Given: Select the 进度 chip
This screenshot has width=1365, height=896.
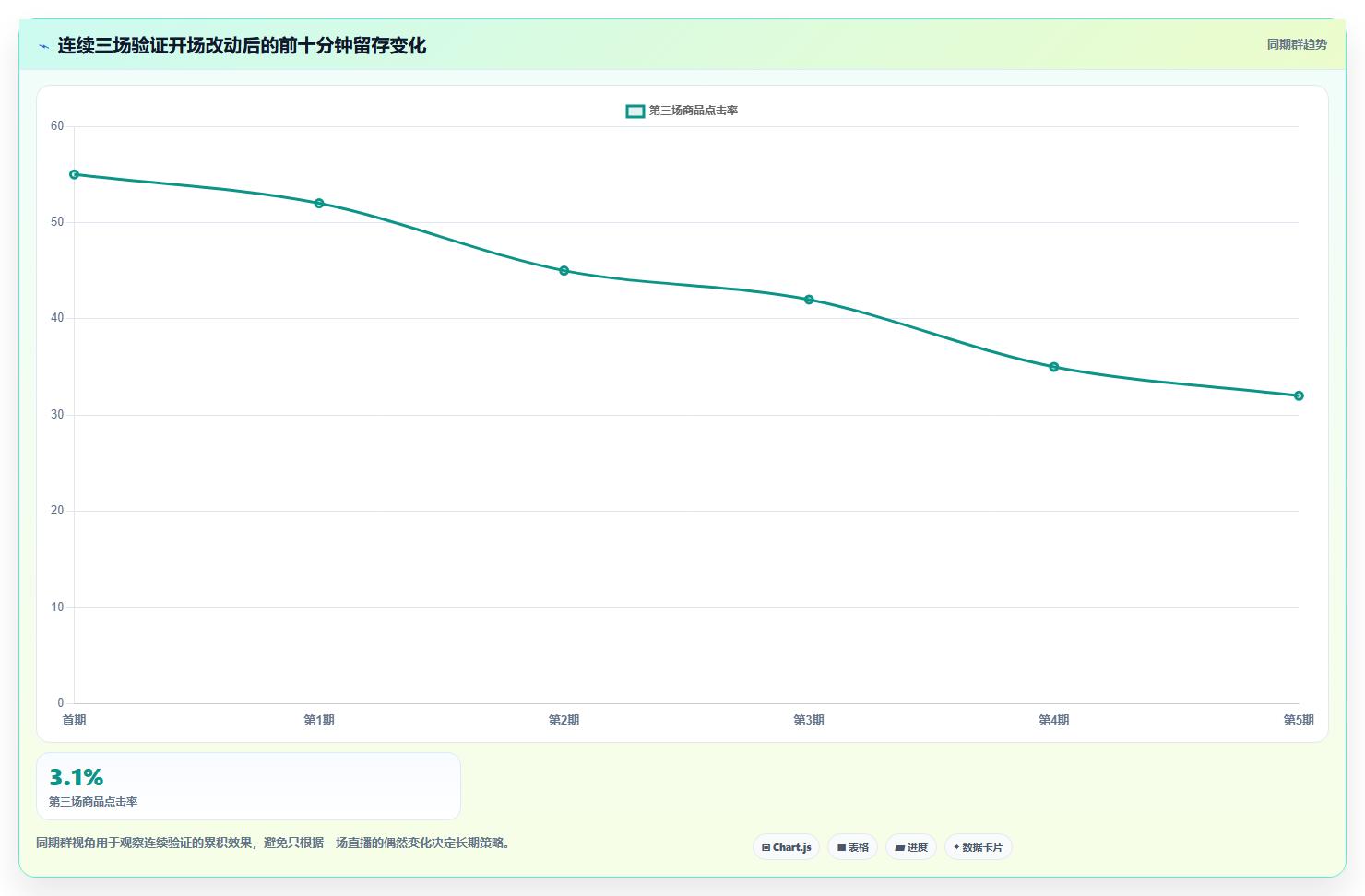Looking at the screenshot, I should (x=911, y=847).
